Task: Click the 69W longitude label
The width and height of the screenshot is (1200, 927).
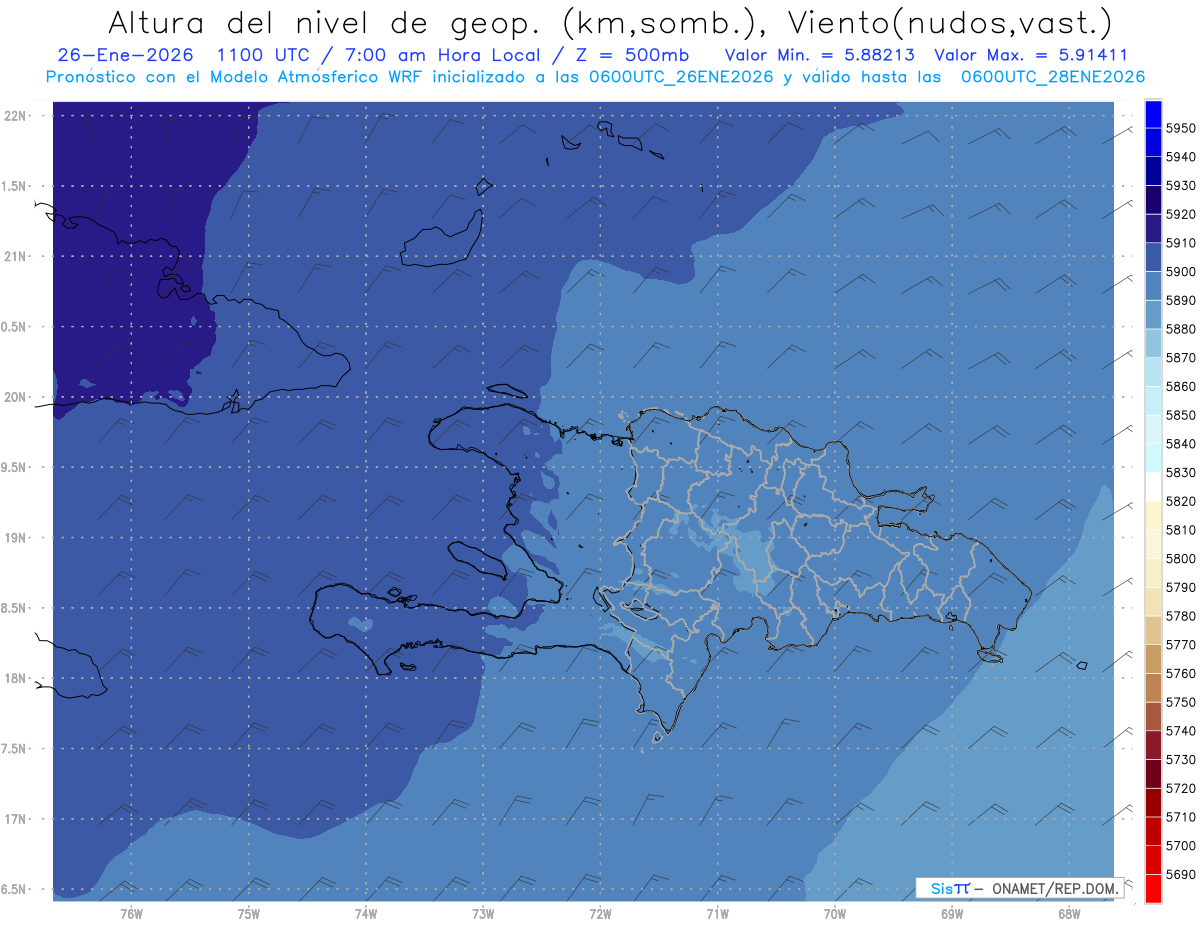Action: tap(952, 915)
